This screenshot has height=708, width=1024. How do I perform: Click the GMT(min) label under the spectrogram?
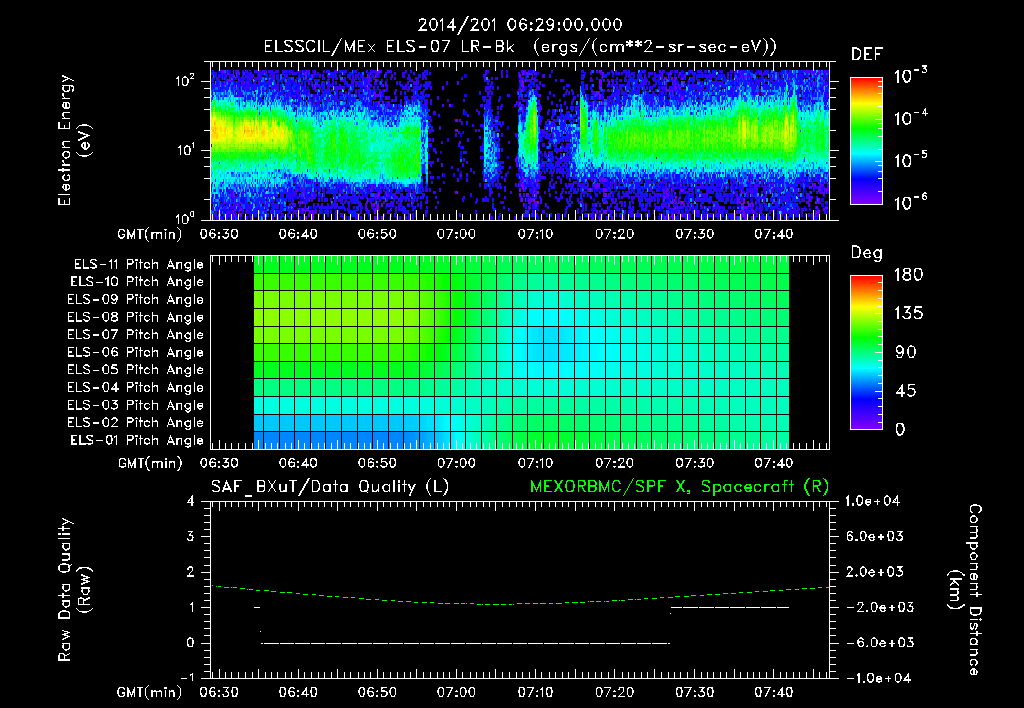coord(150,234)
